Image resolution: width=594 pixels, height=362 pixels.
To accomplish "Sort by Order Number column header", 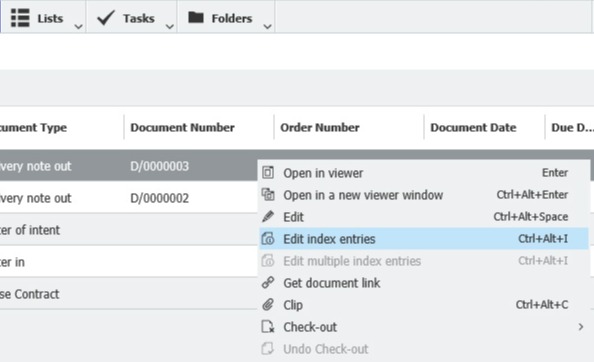I will click(x=320, y=128).
